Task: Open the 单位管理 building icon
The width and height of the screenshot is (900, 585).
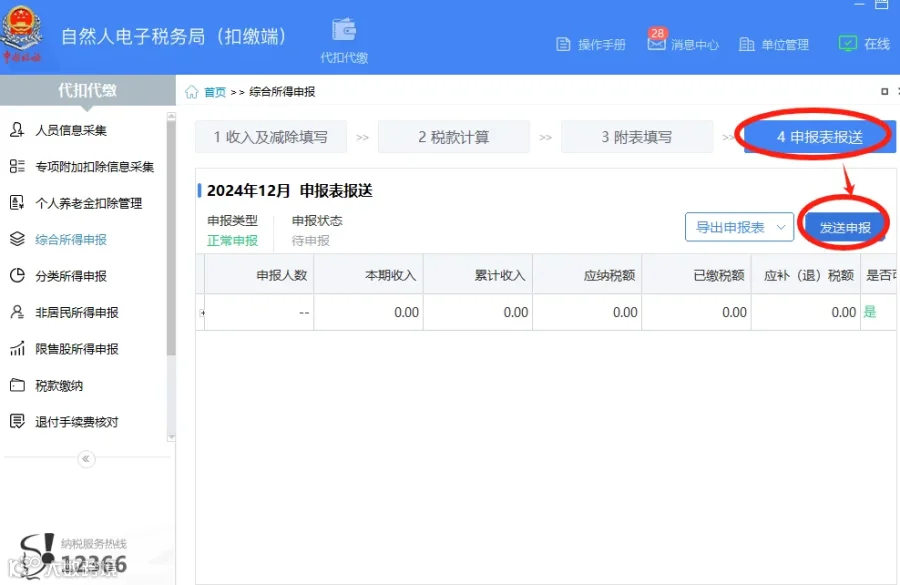Action: [746, 44]
